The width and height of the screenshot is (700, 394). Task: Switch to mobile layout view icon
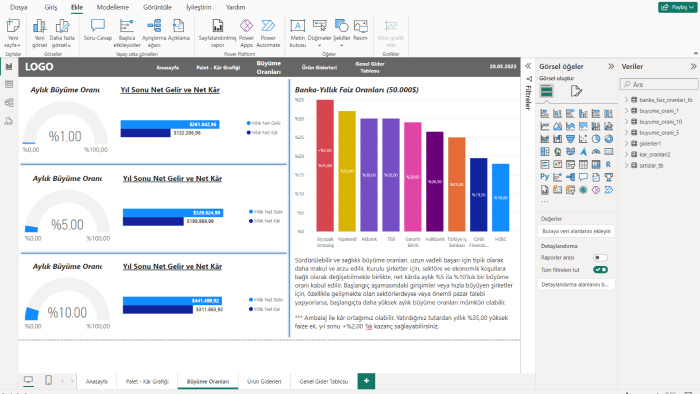tap(48, 380)
